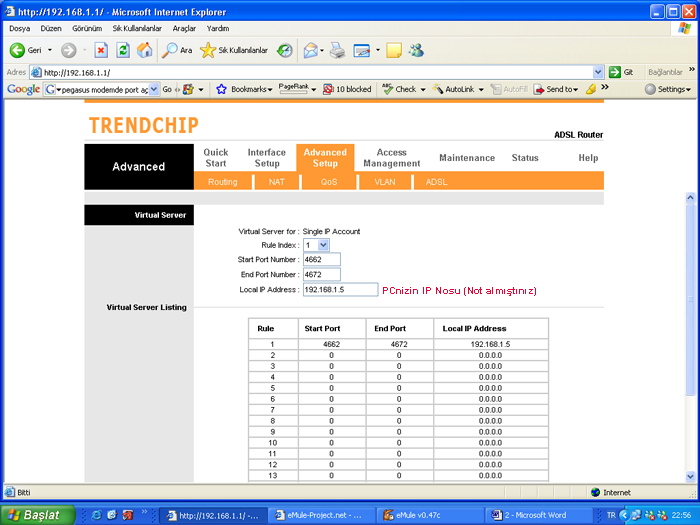This screenshot has width=700, height=525.
Task: Click the Mail envelope icon
Action: [x=310, y=50]
